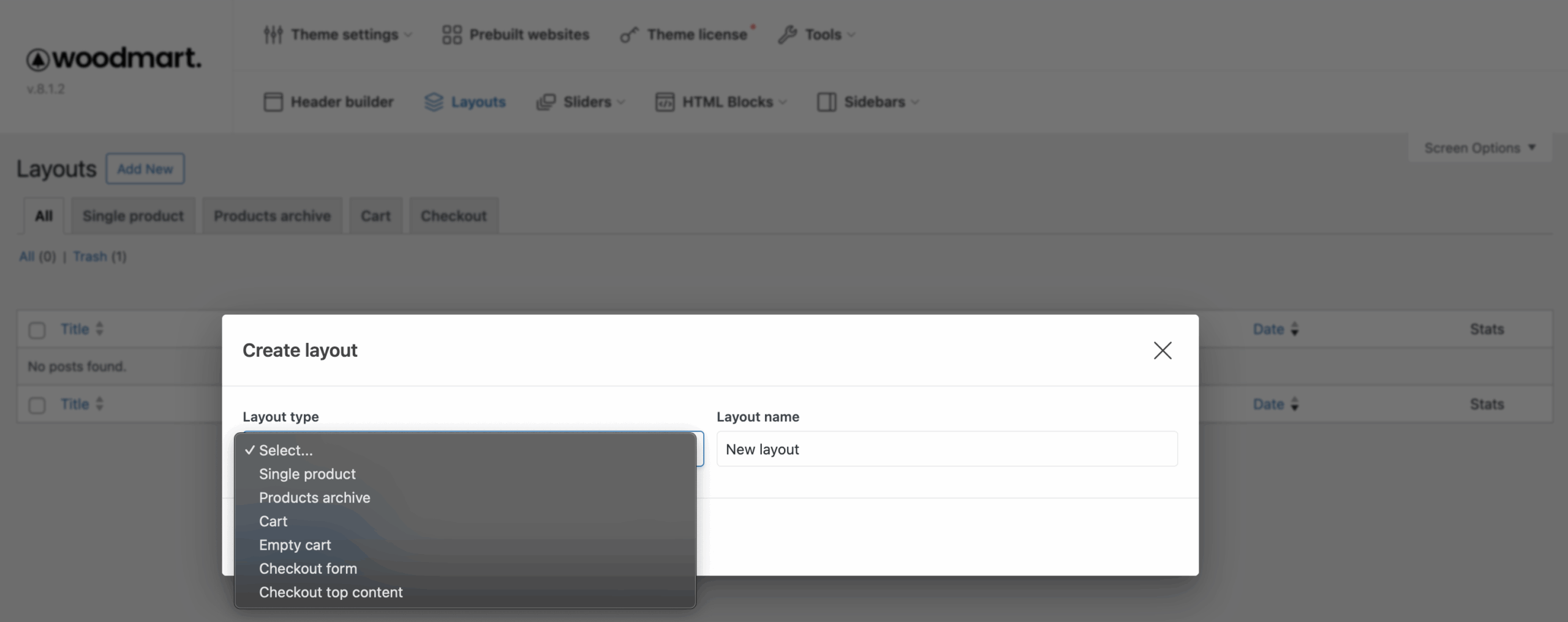Click the Layouts stacked layers icon
The image size is (1568, 622).
[434, 102]
